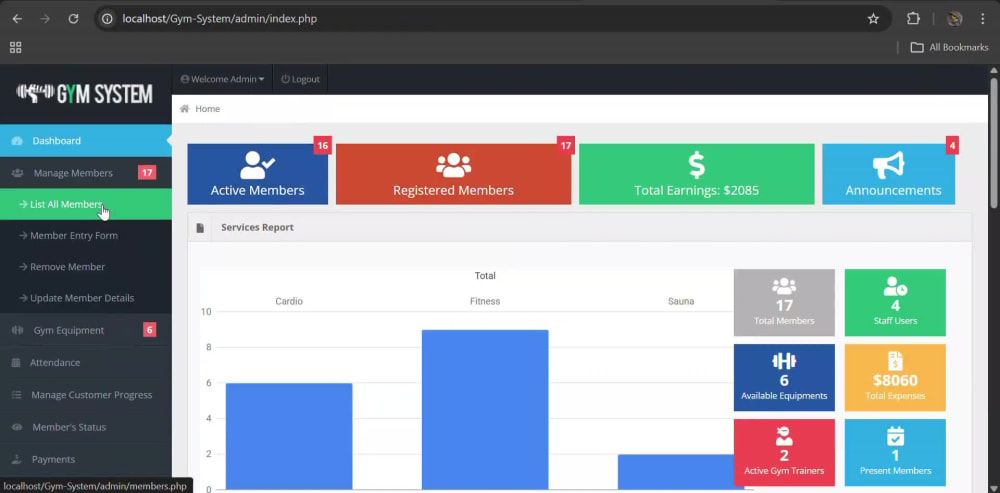This screenshot has width=1000, height=493.
Task: Click the Home breadcrumb text
Action: coord(207,108)
